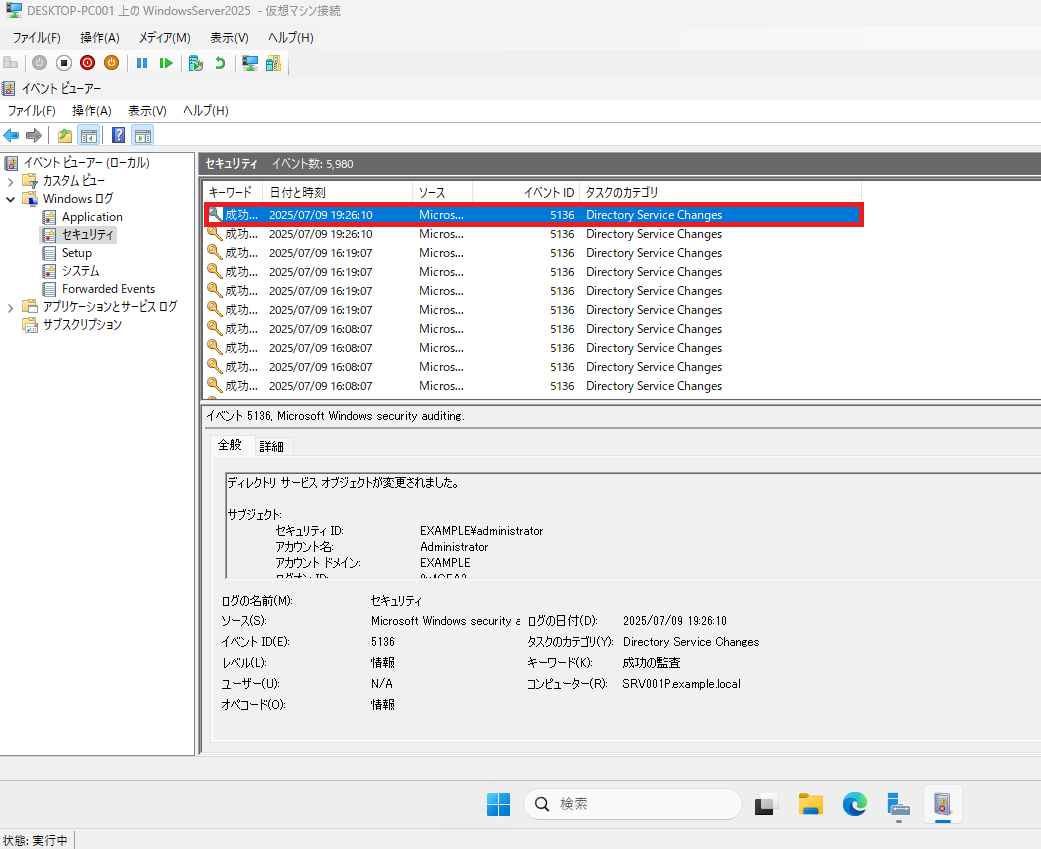Send Ctrl+Alt+Del using the Hyper-V toolbar icon
The image size is (1041, 849).
11,63
